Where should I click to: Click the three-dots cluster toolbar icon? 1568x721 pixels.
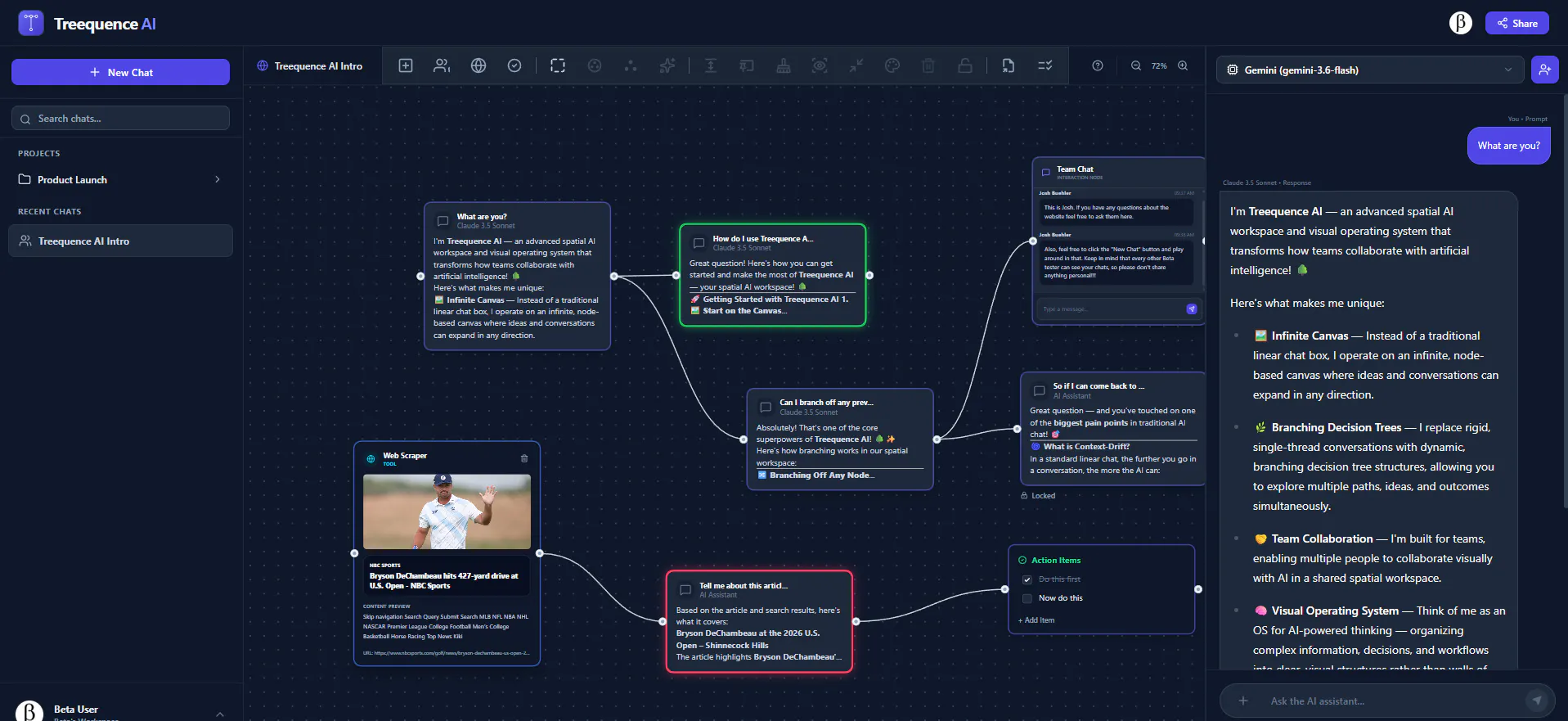click(631, 65)
